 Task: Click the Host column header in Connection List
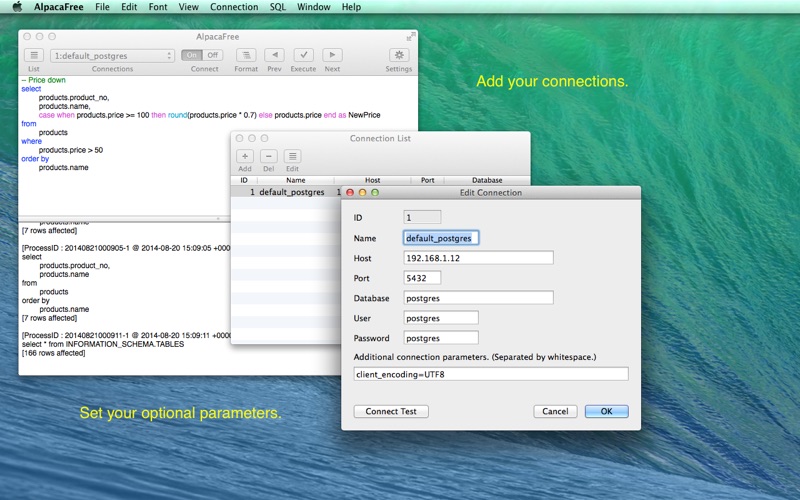point(372,180)
